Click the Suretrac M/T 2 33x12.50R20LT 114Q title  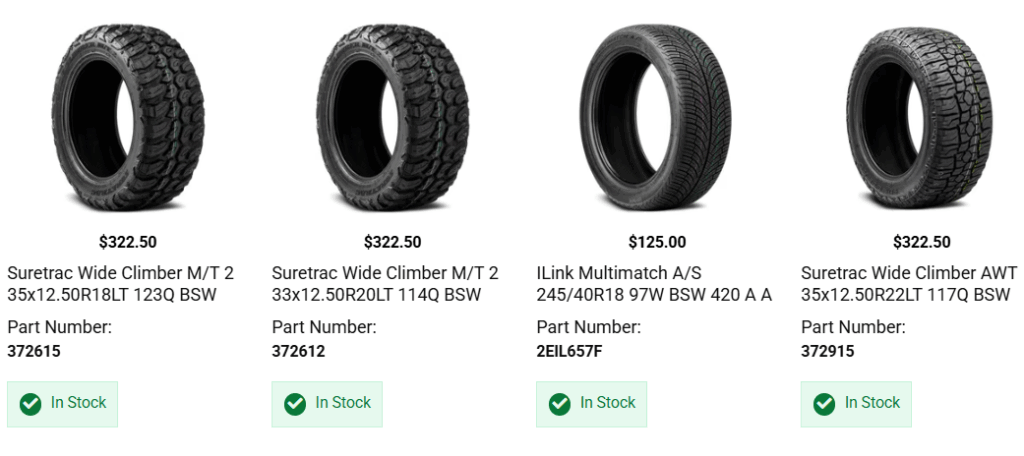[385, 284]
